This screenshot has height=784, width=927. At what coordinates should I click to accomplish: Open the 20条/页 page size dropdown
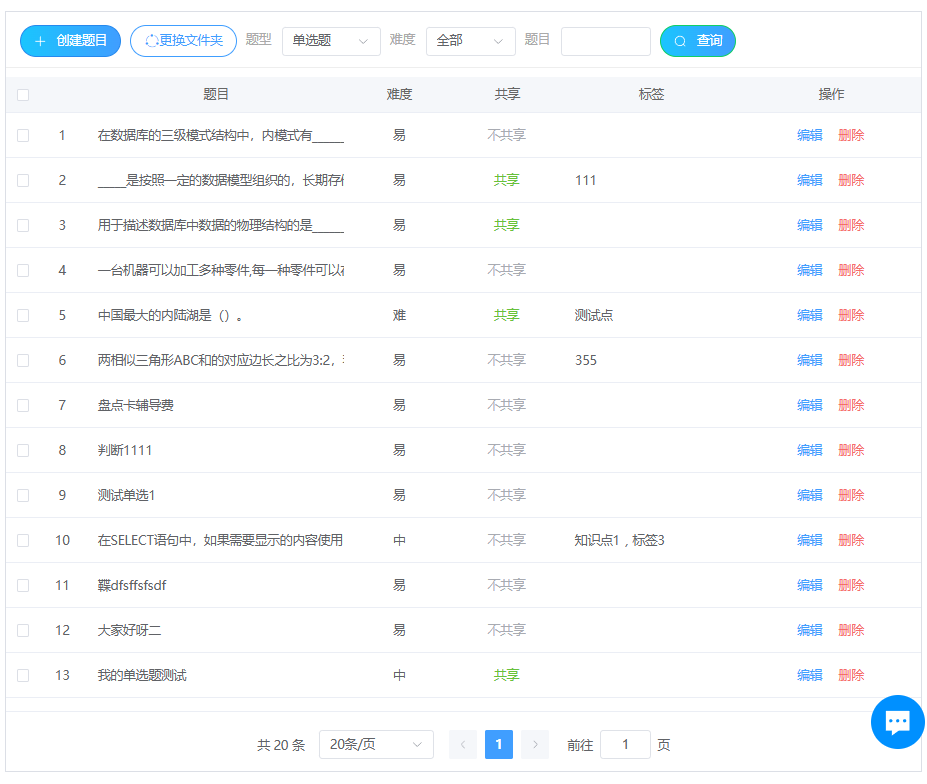(x=376, y=744)
